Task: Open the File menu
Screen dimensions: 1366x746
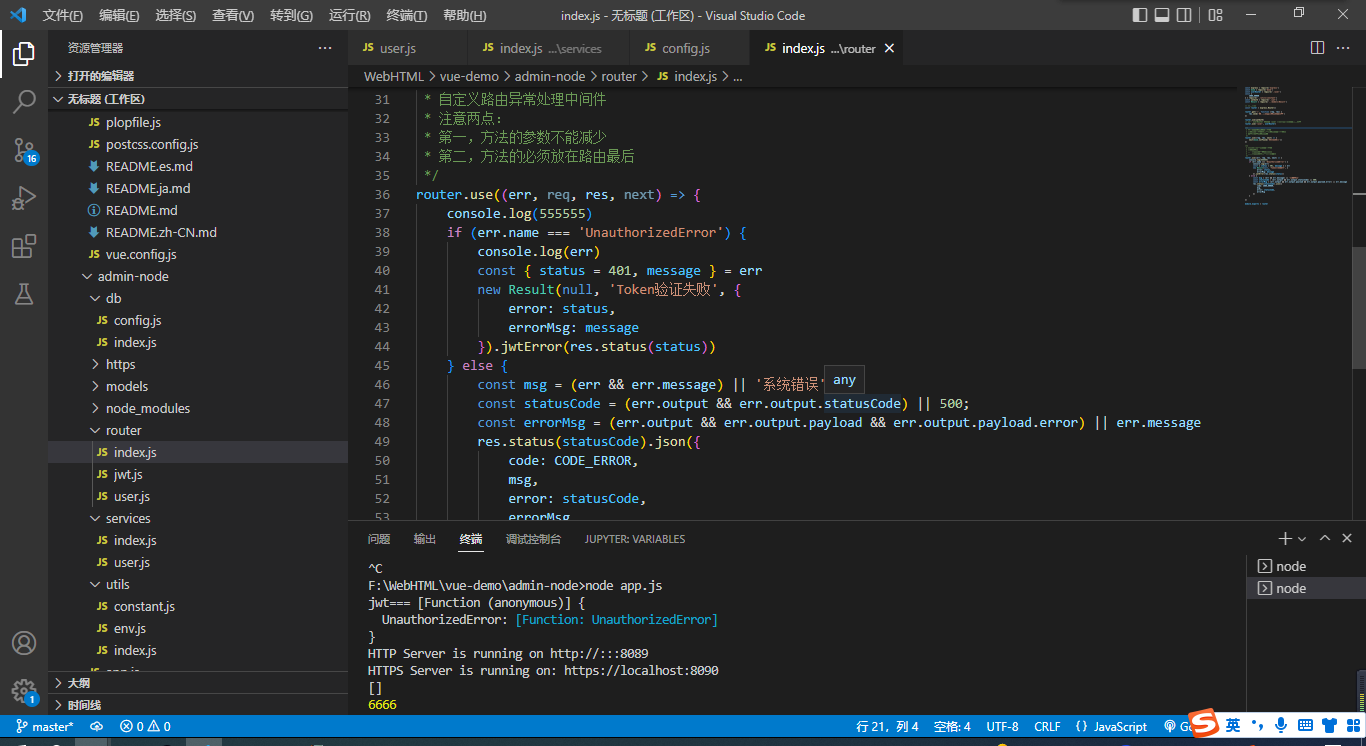Action: (x=63, y=15)
